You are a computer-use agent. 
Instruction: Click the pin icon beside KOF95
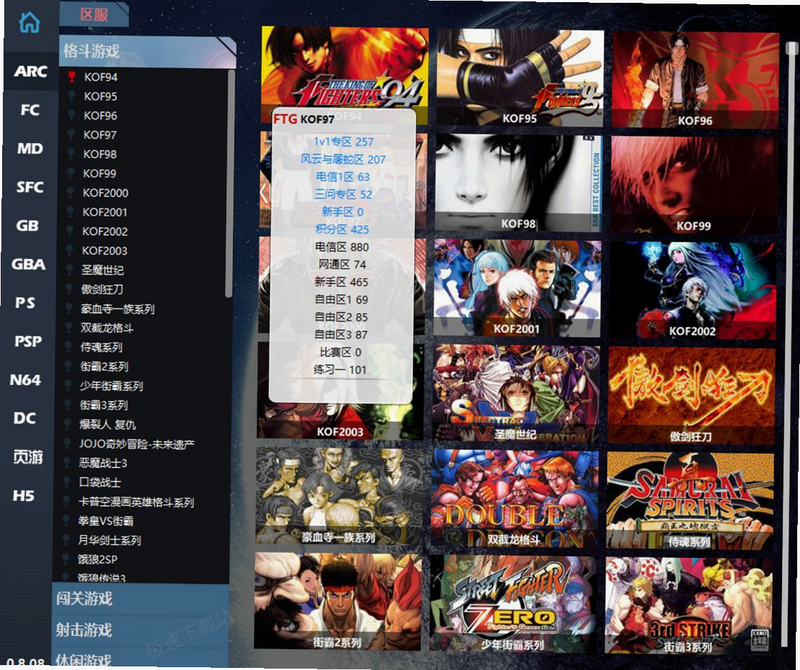tap(72, 96)
